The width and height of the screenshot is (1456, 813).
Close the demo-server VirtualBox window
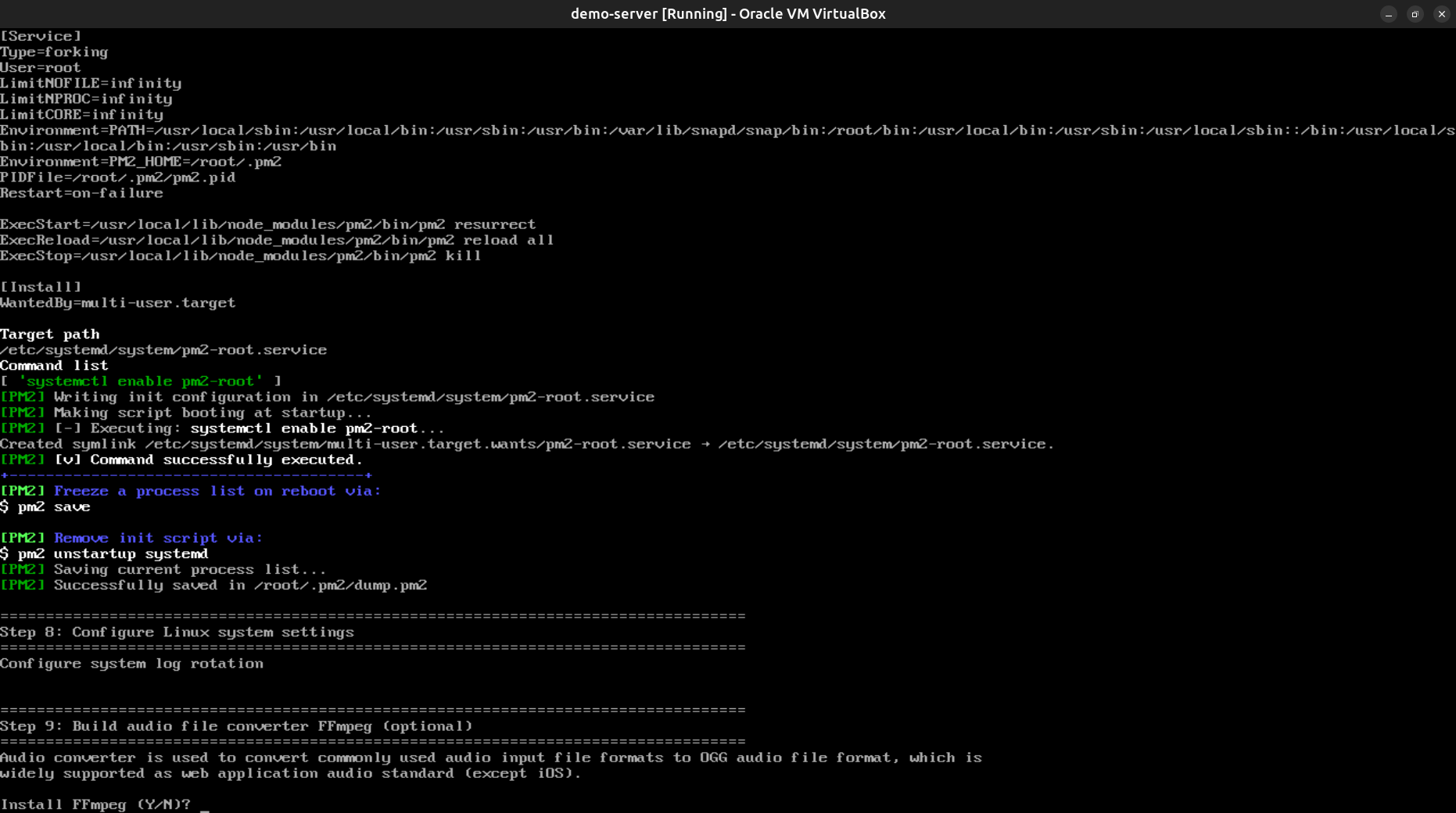[x=1442, y=14]
